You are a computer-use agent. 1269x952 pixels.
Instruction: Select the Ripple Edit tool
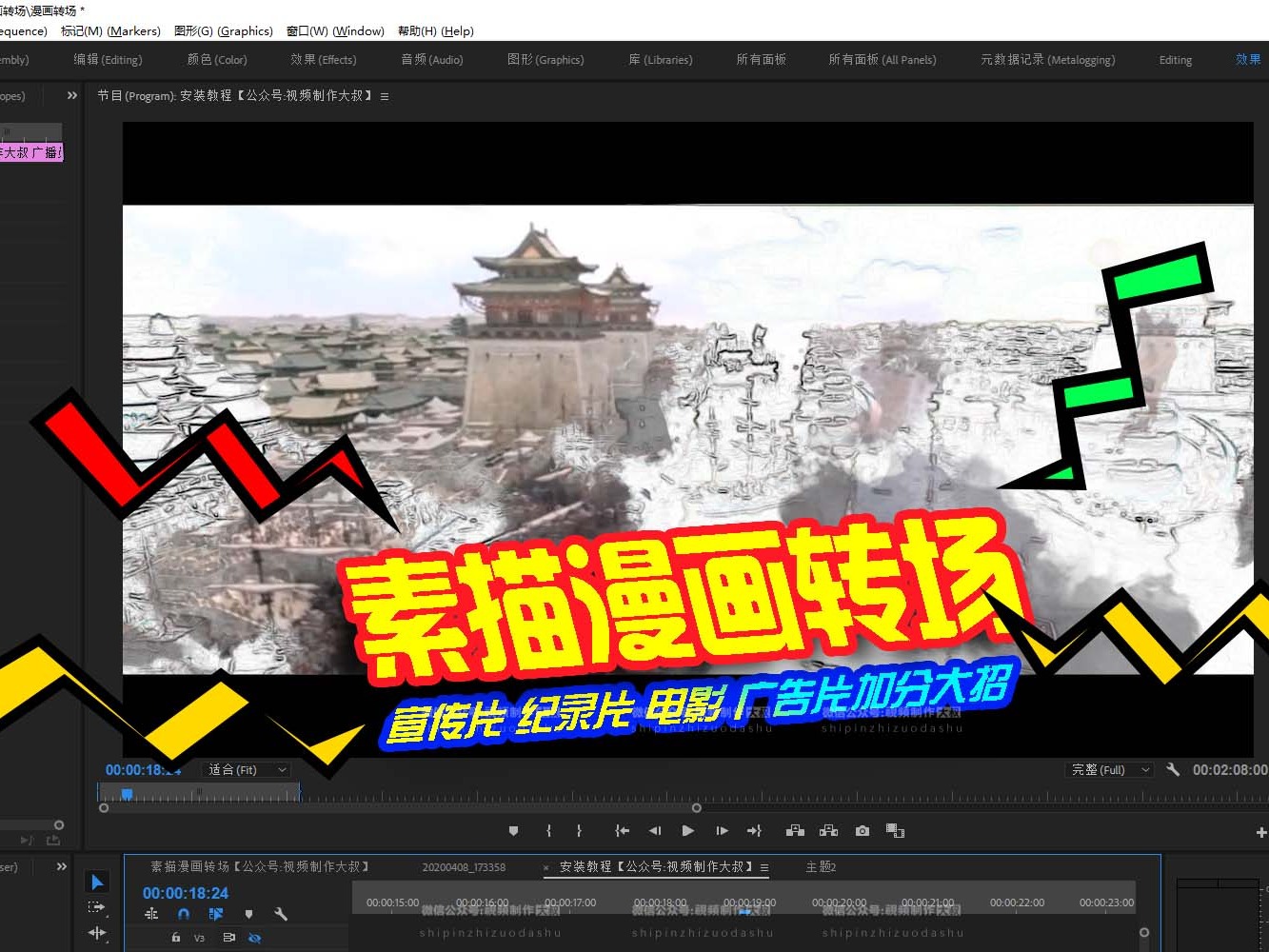click(x=97, y=934)
